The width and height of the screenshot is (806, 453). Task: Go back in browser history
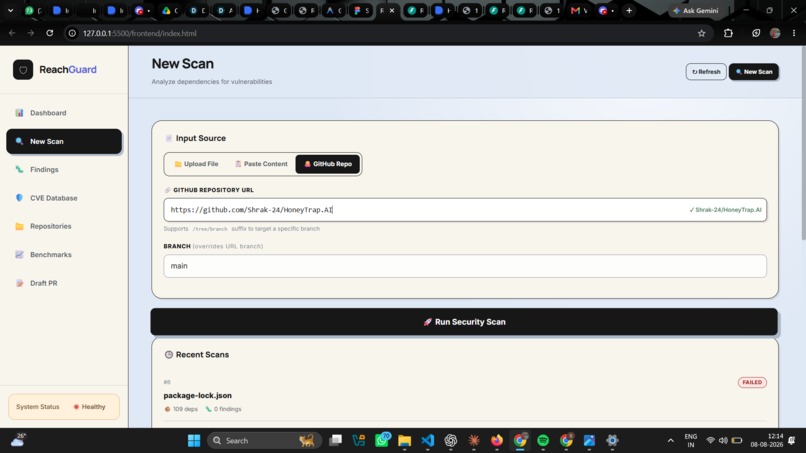pyautogui.click(x=12, y=33)
